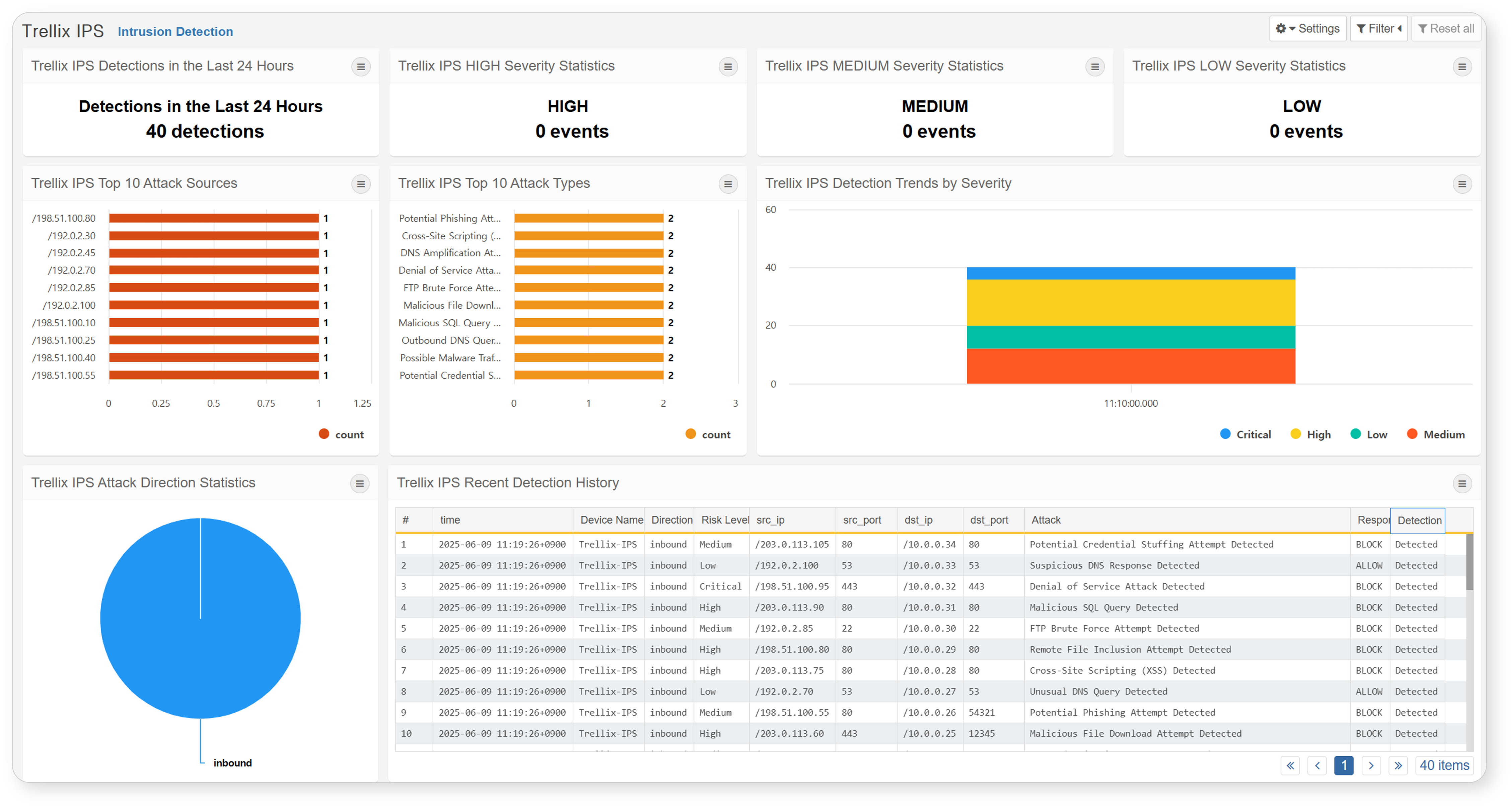Viewport: 1512px width, 808px height.
Task: Sort table by src_ip column
Action: coord(792,520)
